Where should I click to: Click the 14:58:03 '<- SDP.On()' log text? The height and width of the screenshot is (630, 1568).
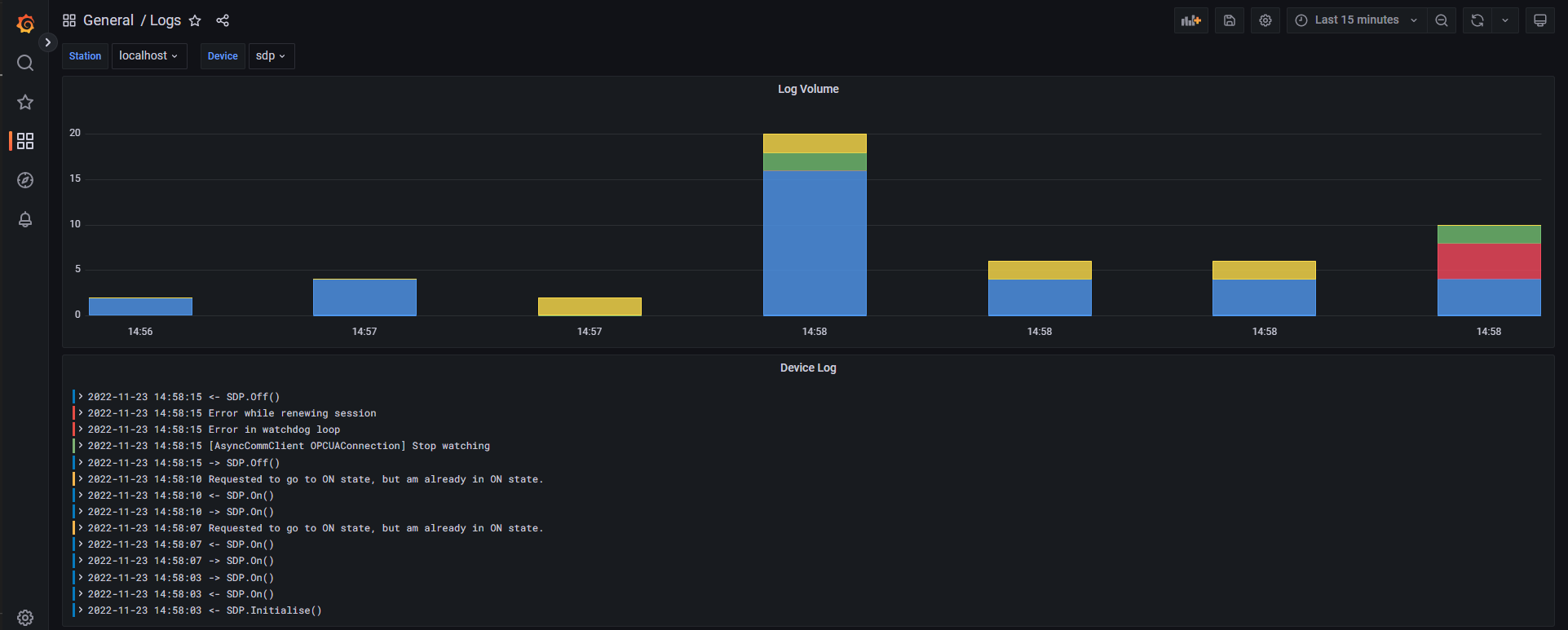[x=241, y=594]
